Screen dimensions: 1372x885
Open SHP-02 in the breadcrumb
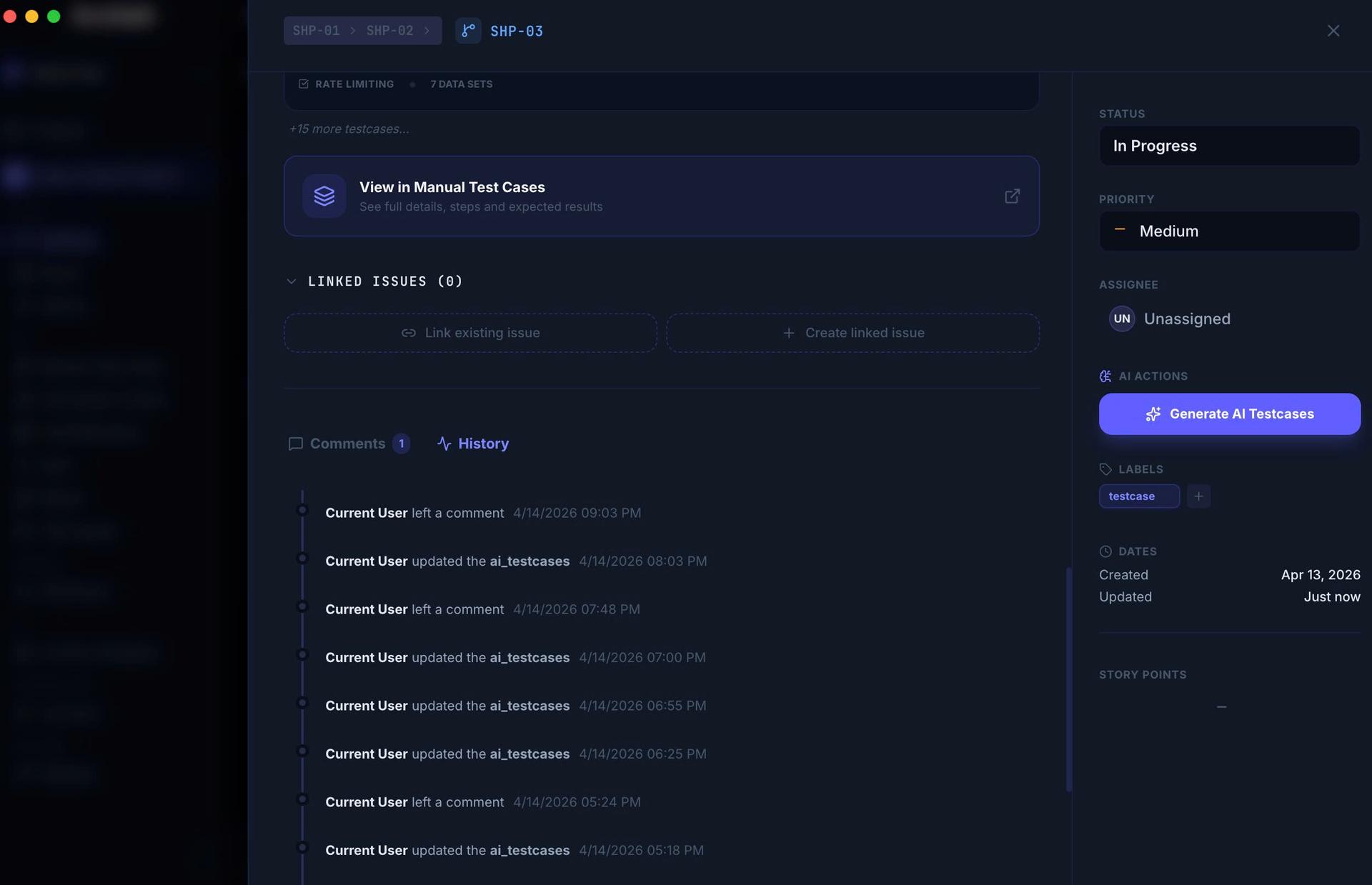(389, 31)
